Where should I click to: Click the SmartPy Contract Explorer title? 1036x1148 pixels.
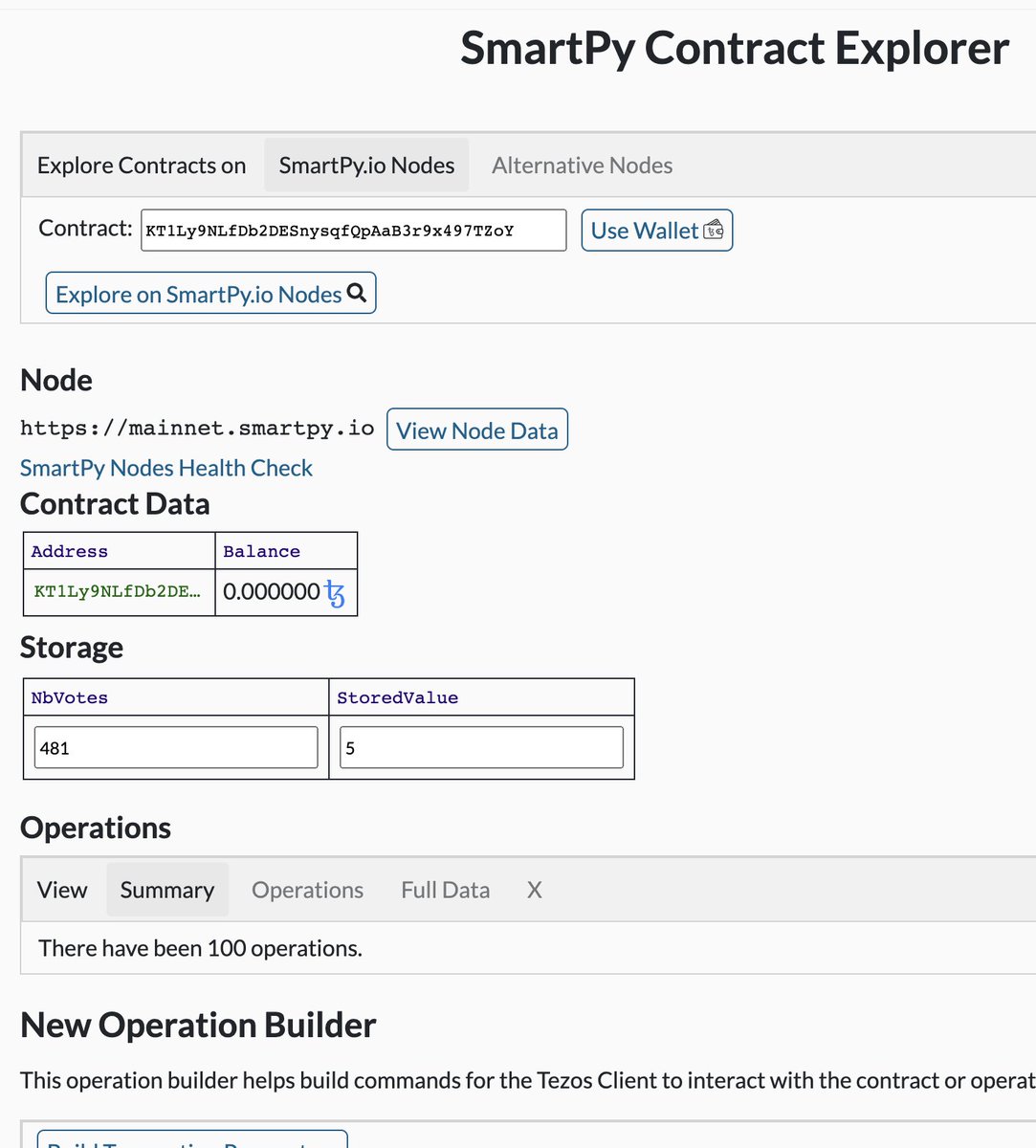[x=735, y=48]
